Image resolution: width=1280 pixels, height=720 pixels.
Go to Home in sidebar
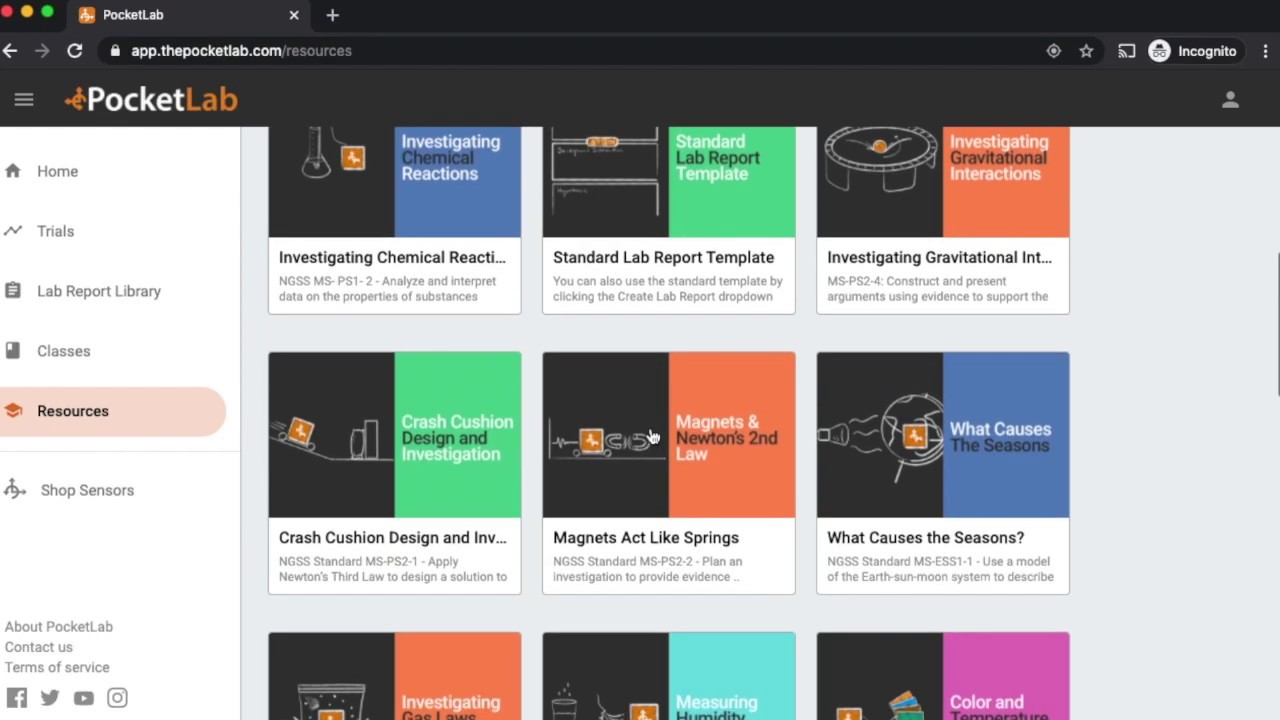tap(57, 171)
